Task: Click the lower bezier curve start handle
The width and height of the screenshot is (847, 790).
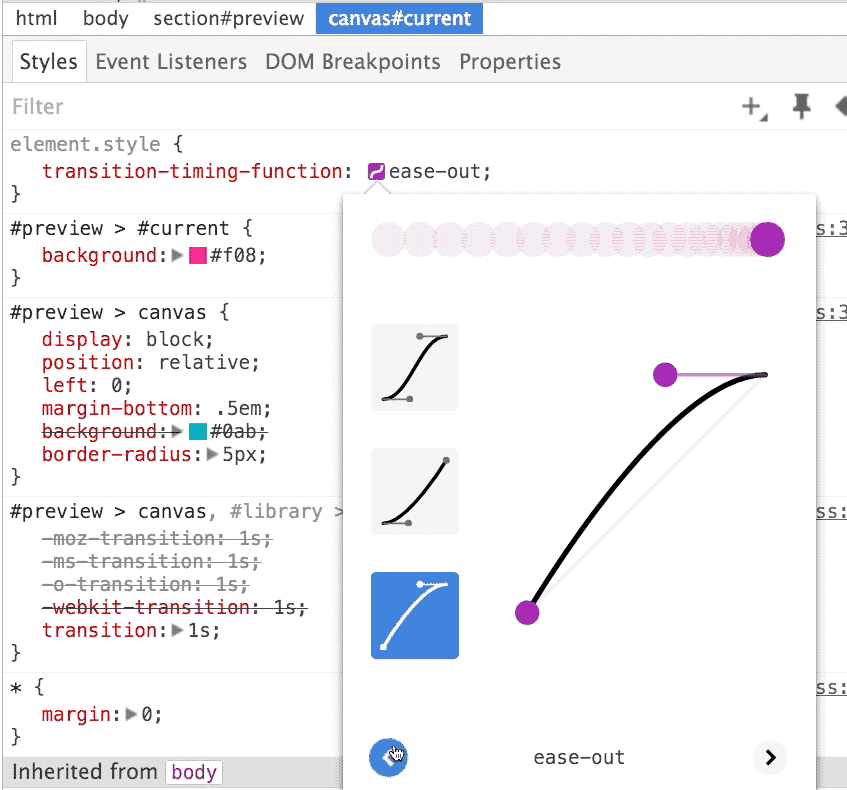Action: (x=527, y=613)
